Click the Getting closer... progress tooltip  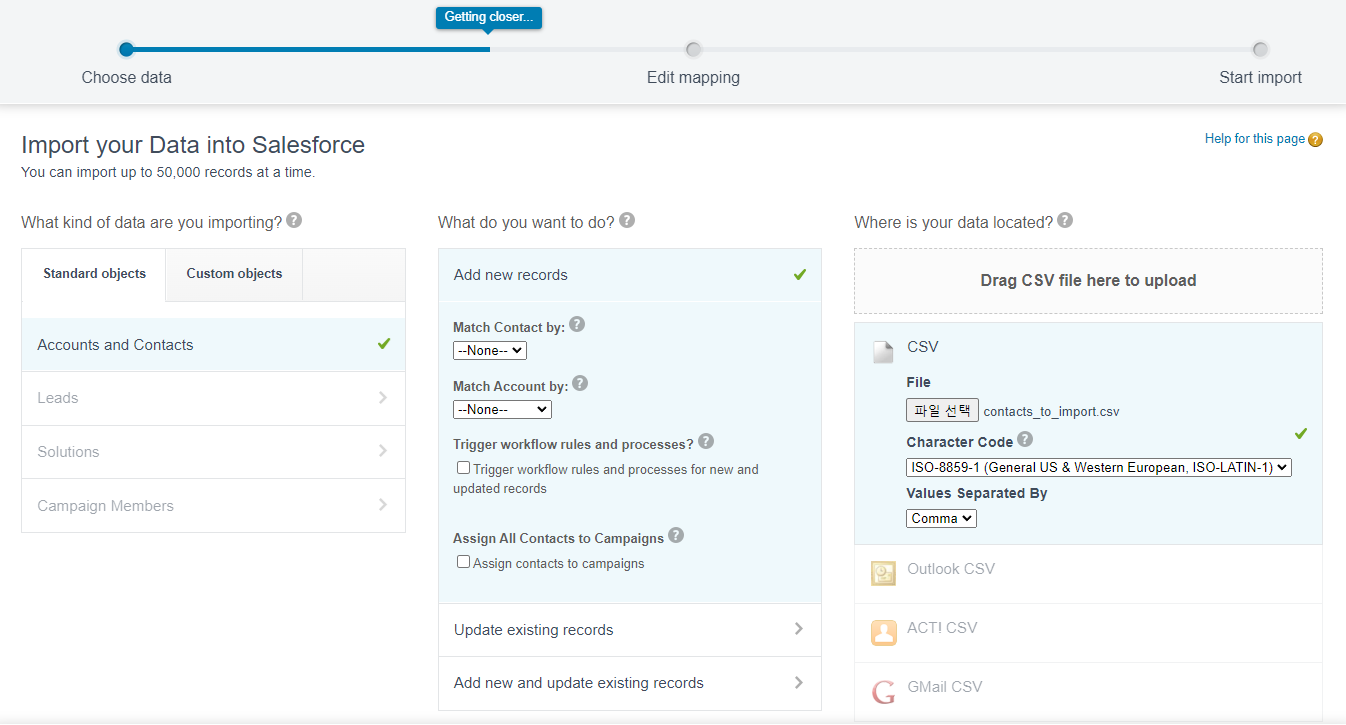(x=489, y=17)
